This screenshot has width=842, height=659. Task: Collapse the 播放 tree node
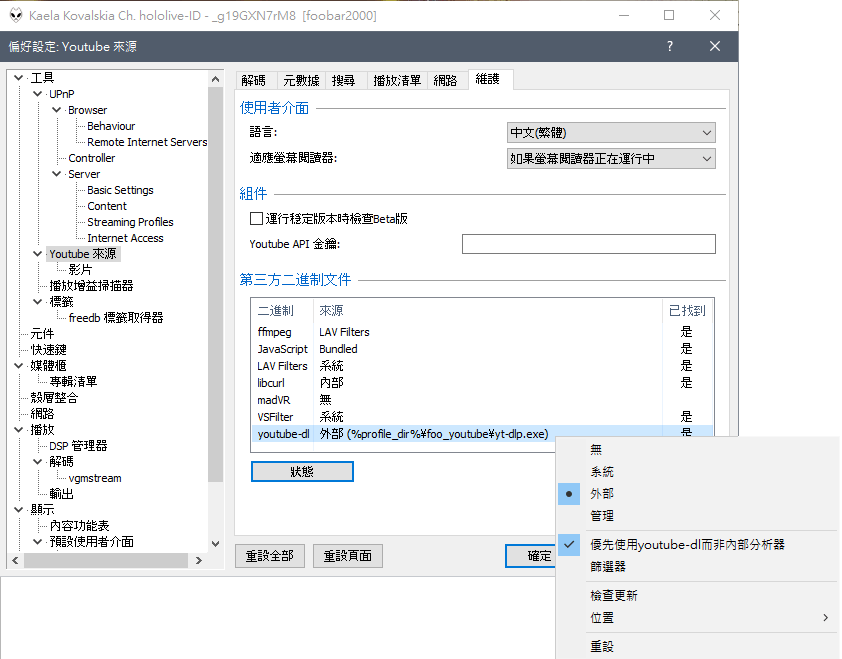[19, 430]
